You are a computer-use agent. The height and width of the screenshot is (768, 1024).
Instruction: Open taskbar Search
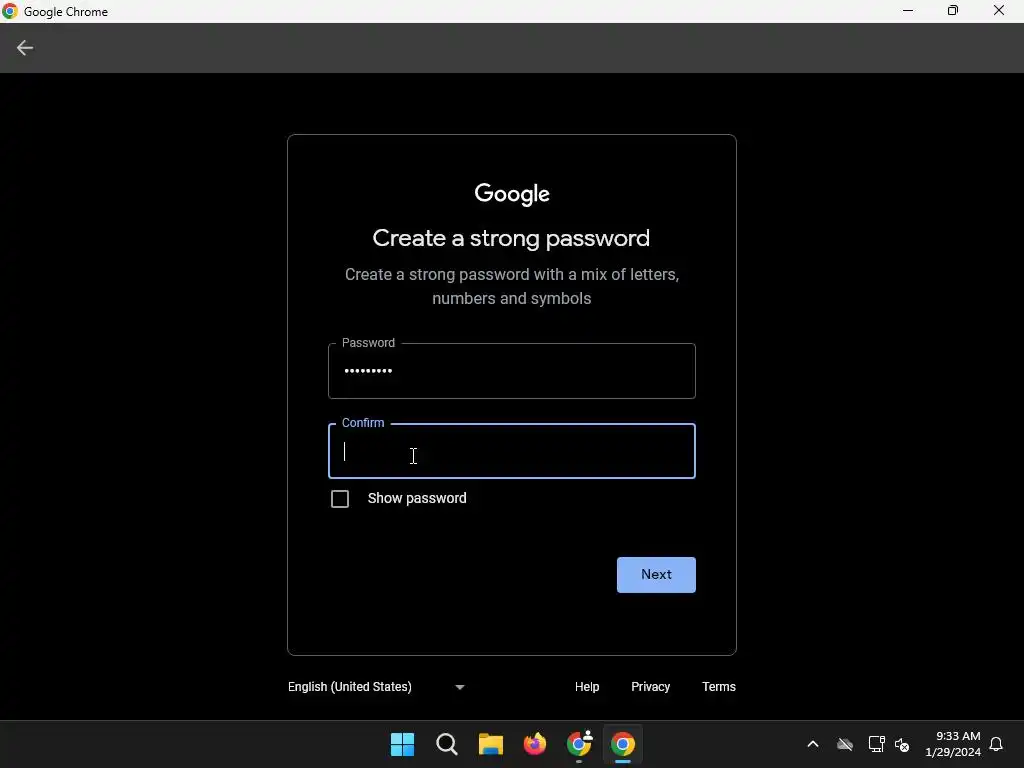coord(447,744)
